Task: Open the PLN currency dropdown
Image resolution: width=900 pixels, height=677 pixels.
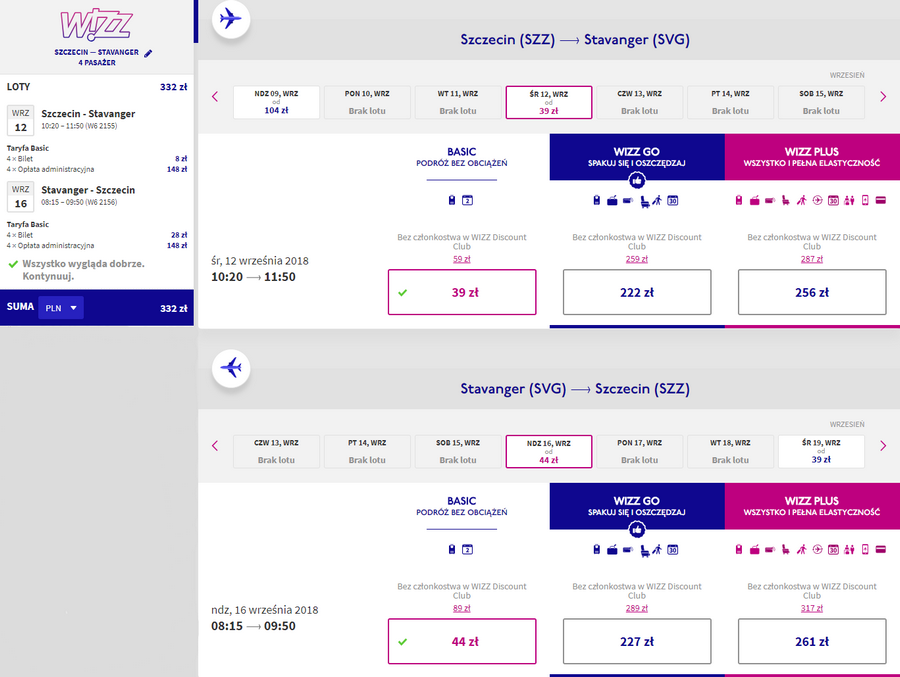Action: 61,308
